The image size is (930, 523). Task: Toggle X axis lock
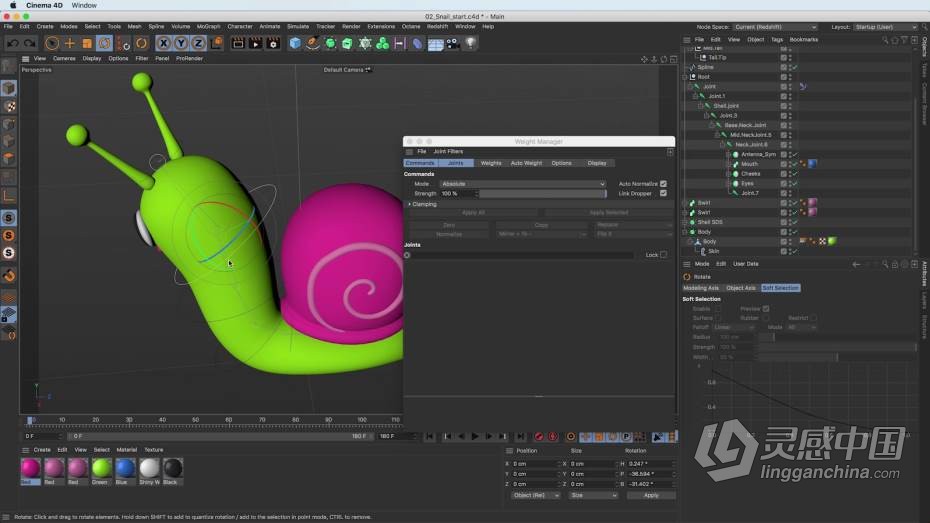(x=163, y=43)
